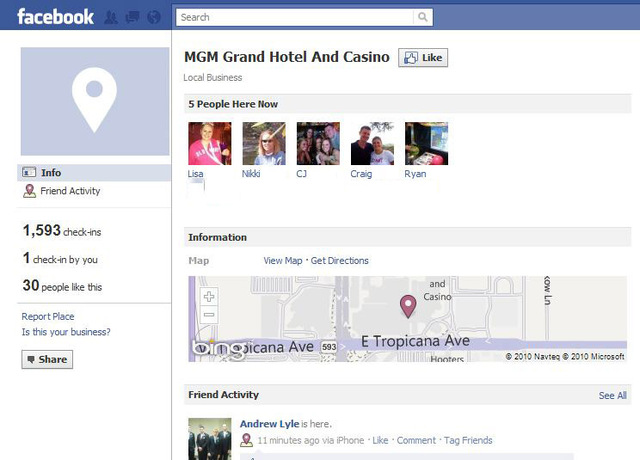Open the View Map link

point(283,260)
